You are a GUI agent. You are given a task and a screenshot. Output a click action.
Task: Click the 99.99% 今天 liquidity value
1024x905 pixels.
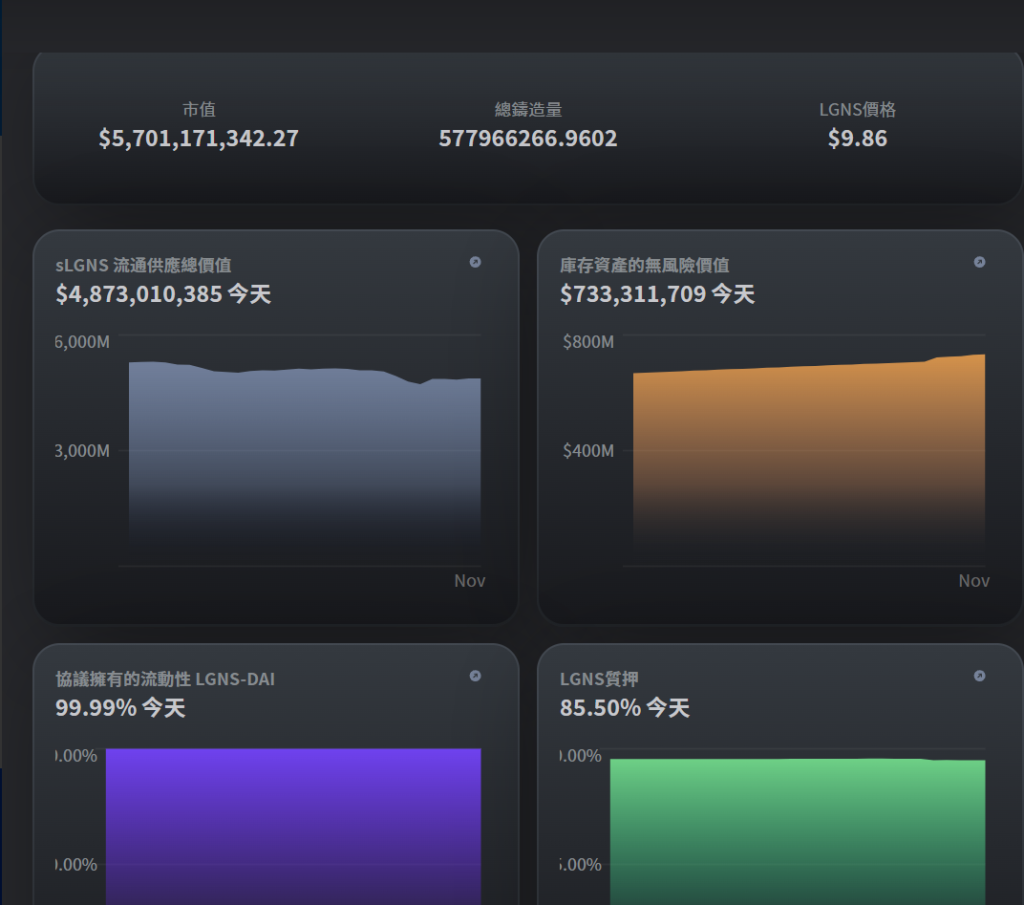click(120, 708)
